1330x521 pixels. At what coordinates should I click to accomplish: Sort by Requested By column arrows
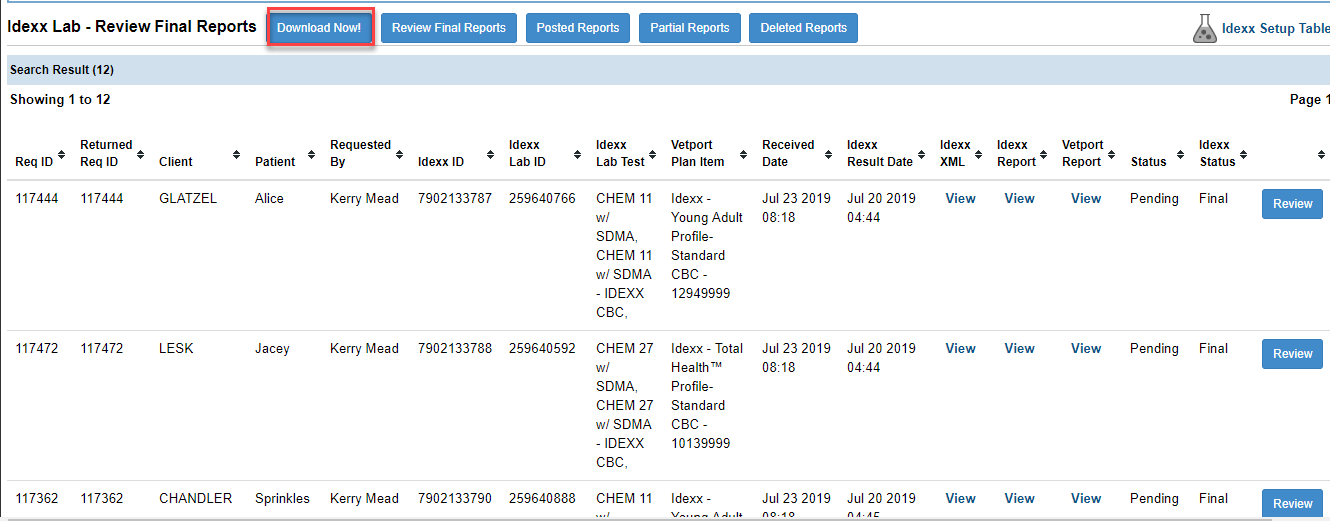pos(400,155)
